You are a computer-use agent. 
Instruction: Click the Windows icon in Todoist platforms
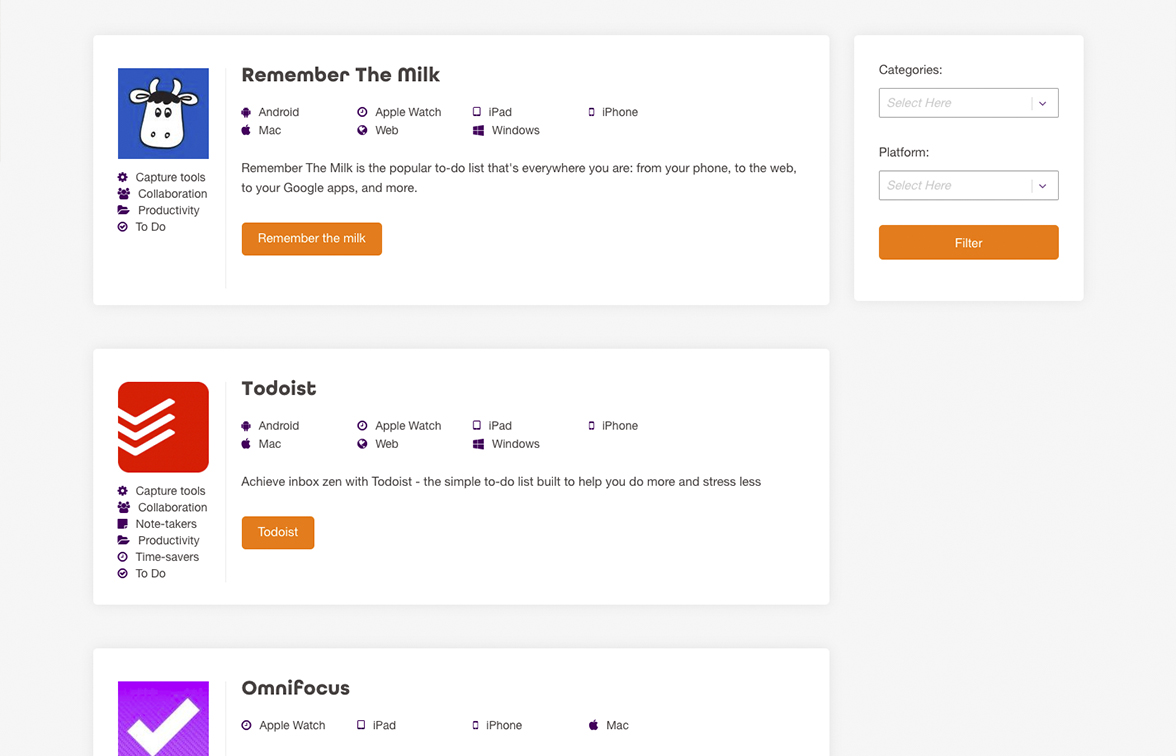[478, 444]
